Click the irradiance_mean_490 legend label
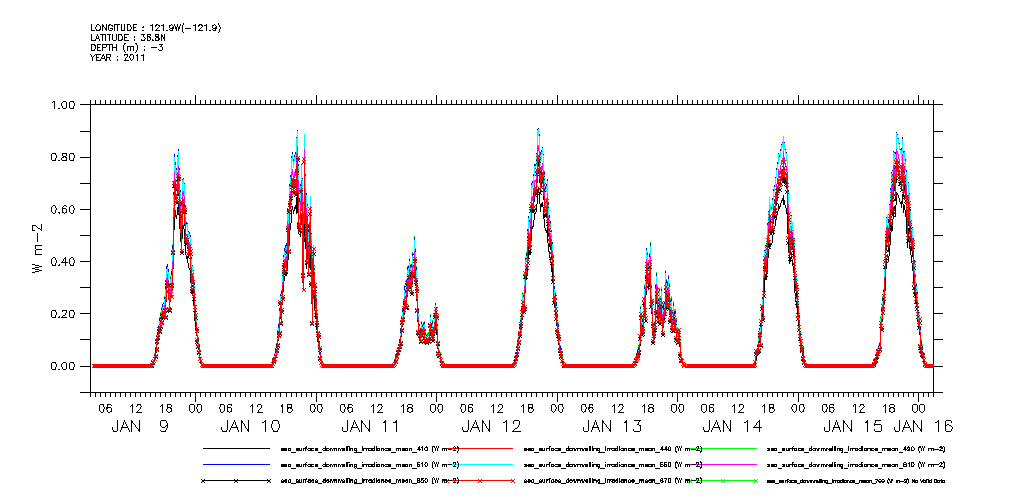1009x504 pixels. [x=856, y=448]
